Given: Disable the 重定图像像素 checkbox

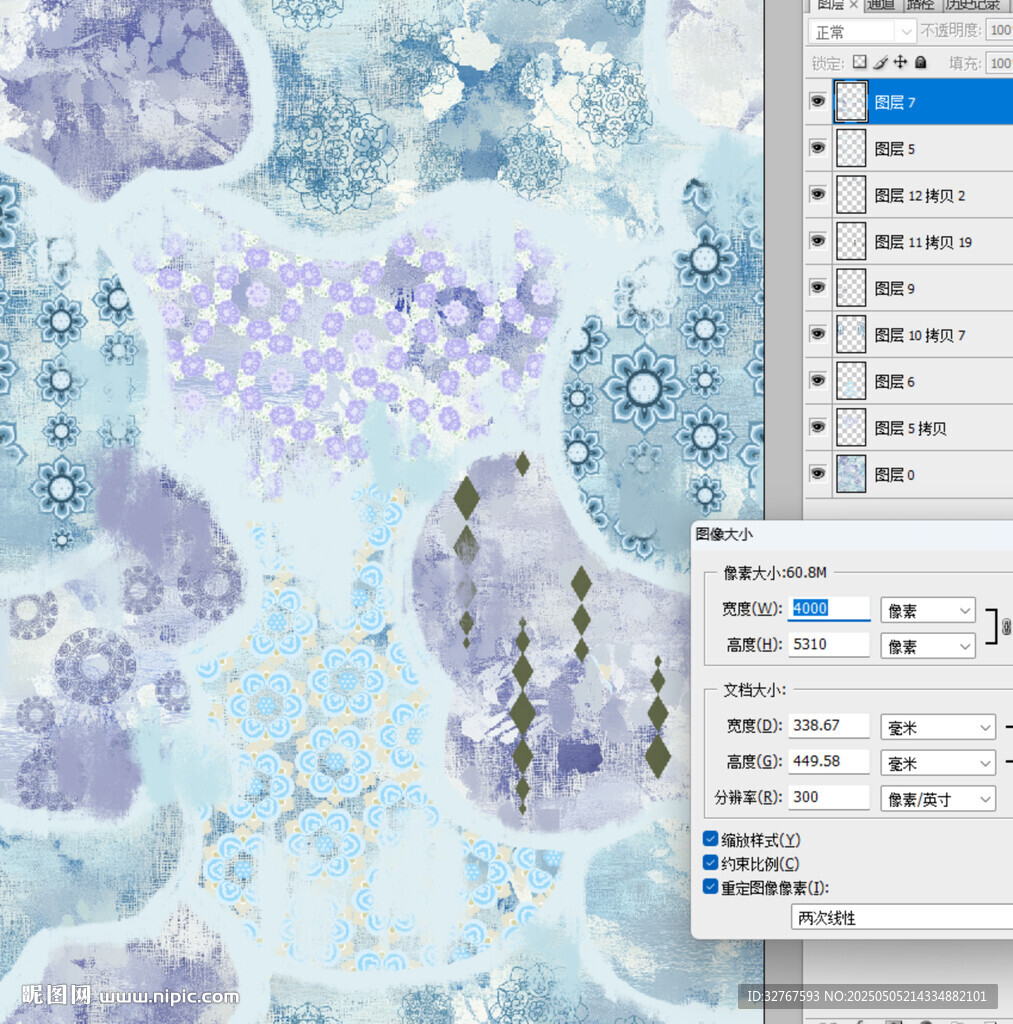Looking at the screenshot, I should point(710,887).
